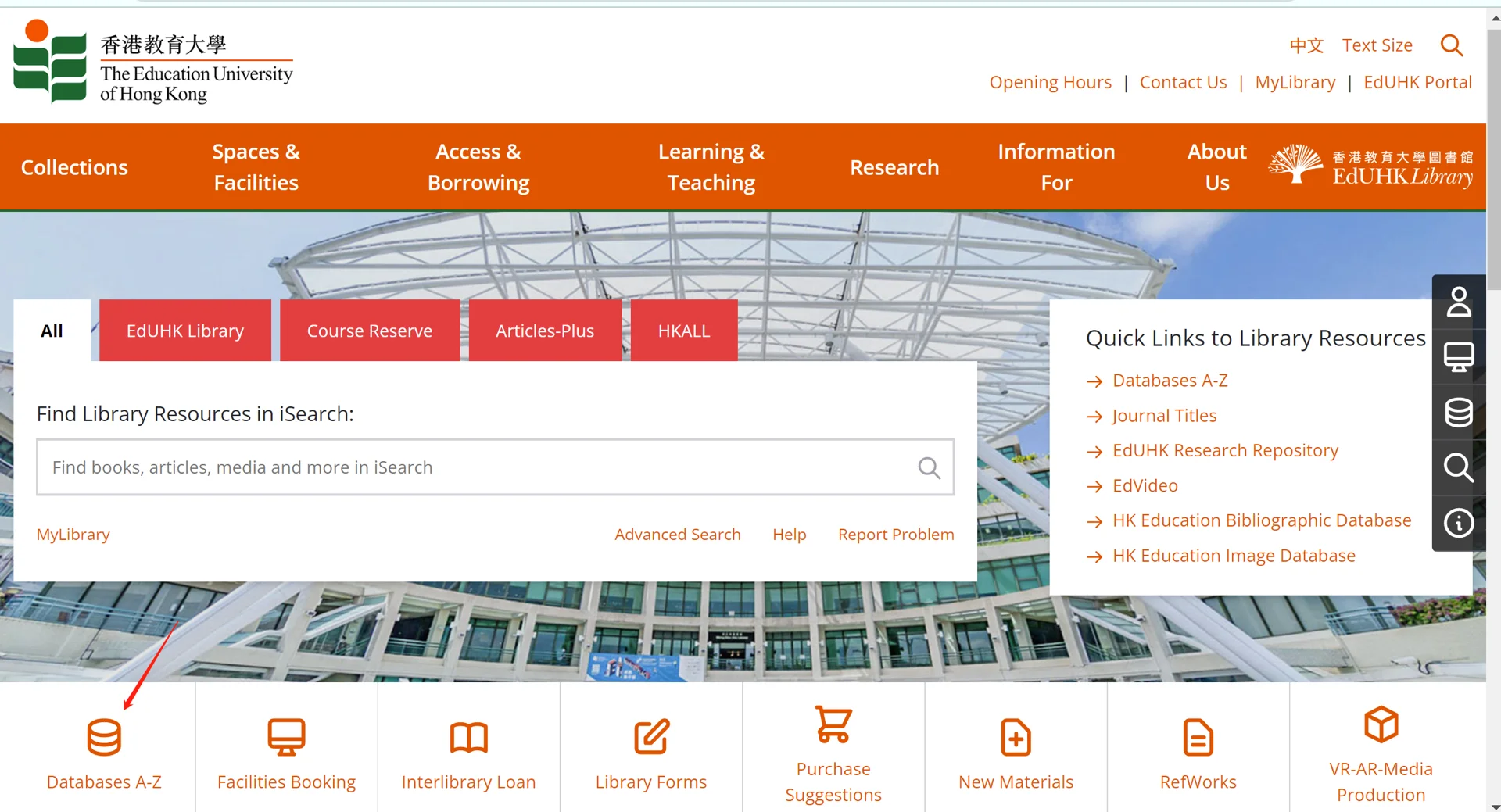Click the Text Size link

click(x=1377, y=45)
